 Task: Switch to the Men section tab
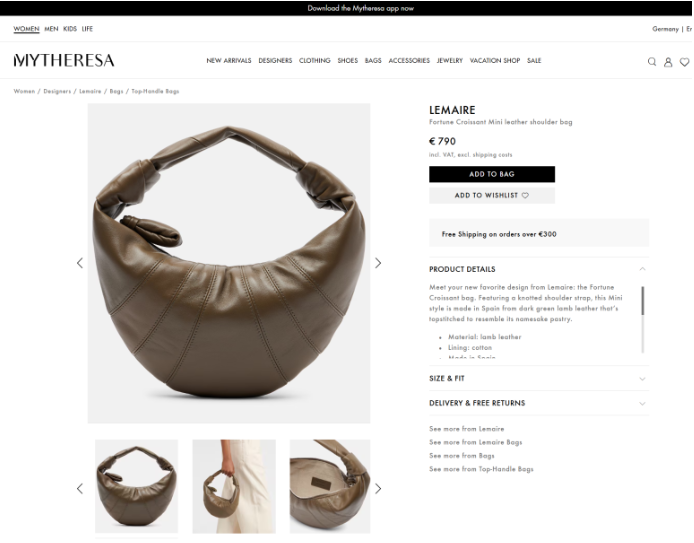(x=51, y=29)
